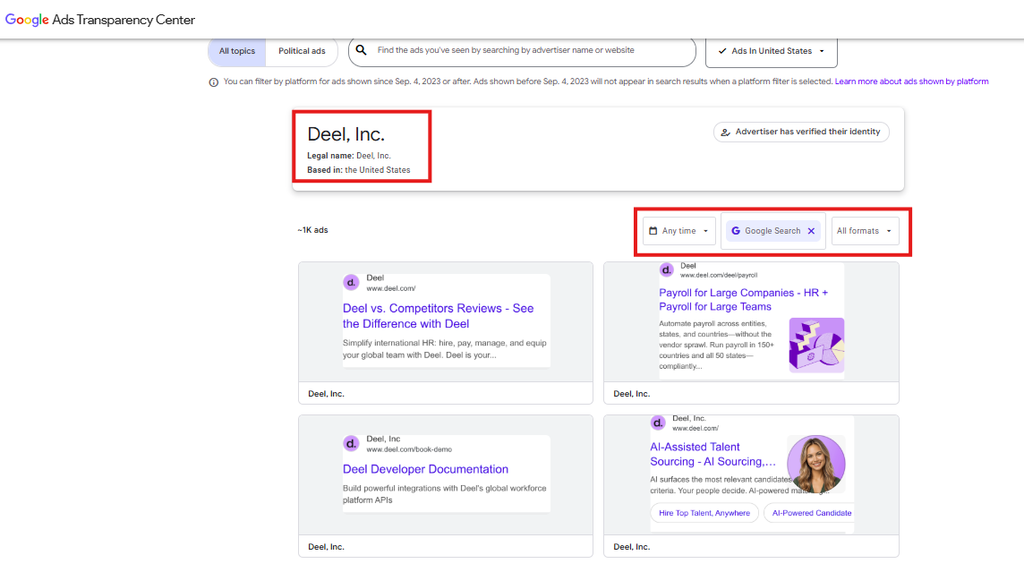Click www.deel.com/book-demo URL text
Image resolution: width=1024 pixels, height=564 pixels.
(x=409, y=450)
